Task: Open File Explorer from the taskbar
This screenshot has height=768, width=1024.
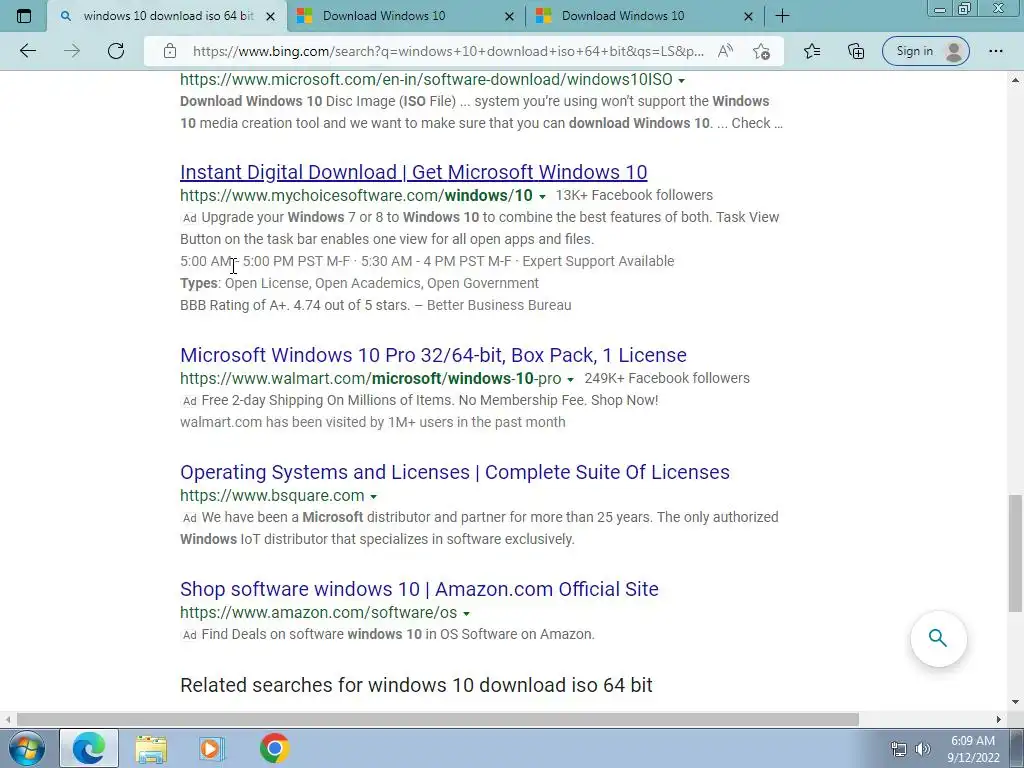Action: (151, 749)
